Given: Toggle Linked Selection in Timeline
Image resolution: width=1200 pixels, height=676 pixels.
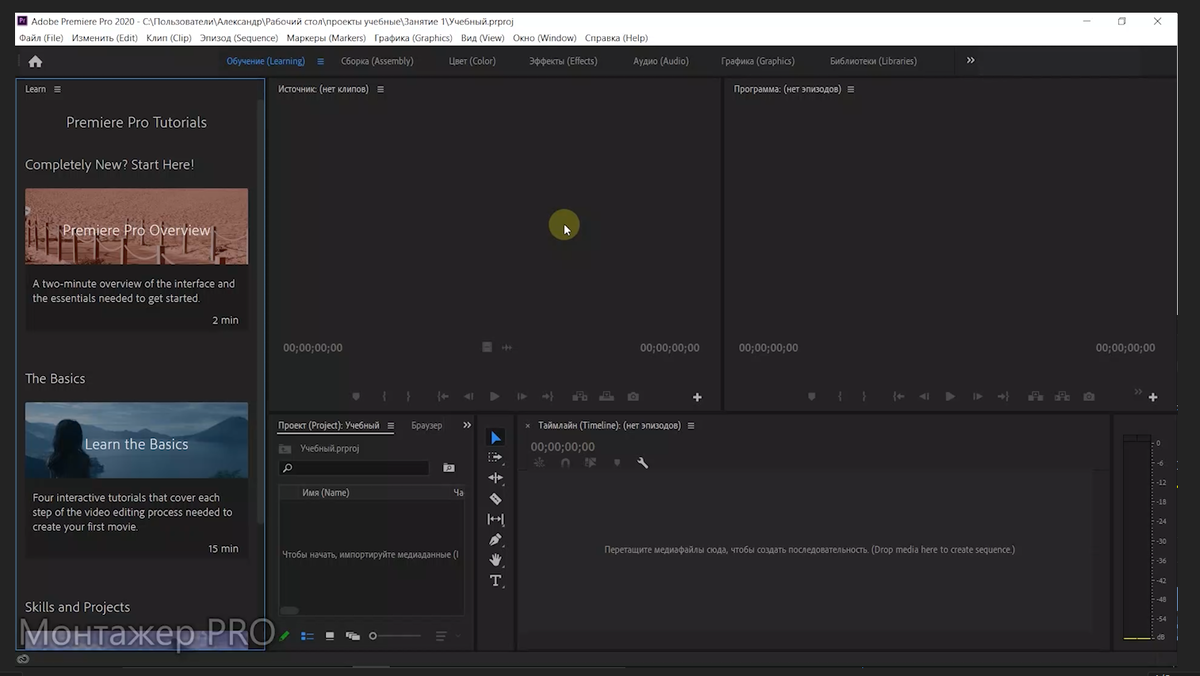Looking at the screenshot, I should (590, 463).
